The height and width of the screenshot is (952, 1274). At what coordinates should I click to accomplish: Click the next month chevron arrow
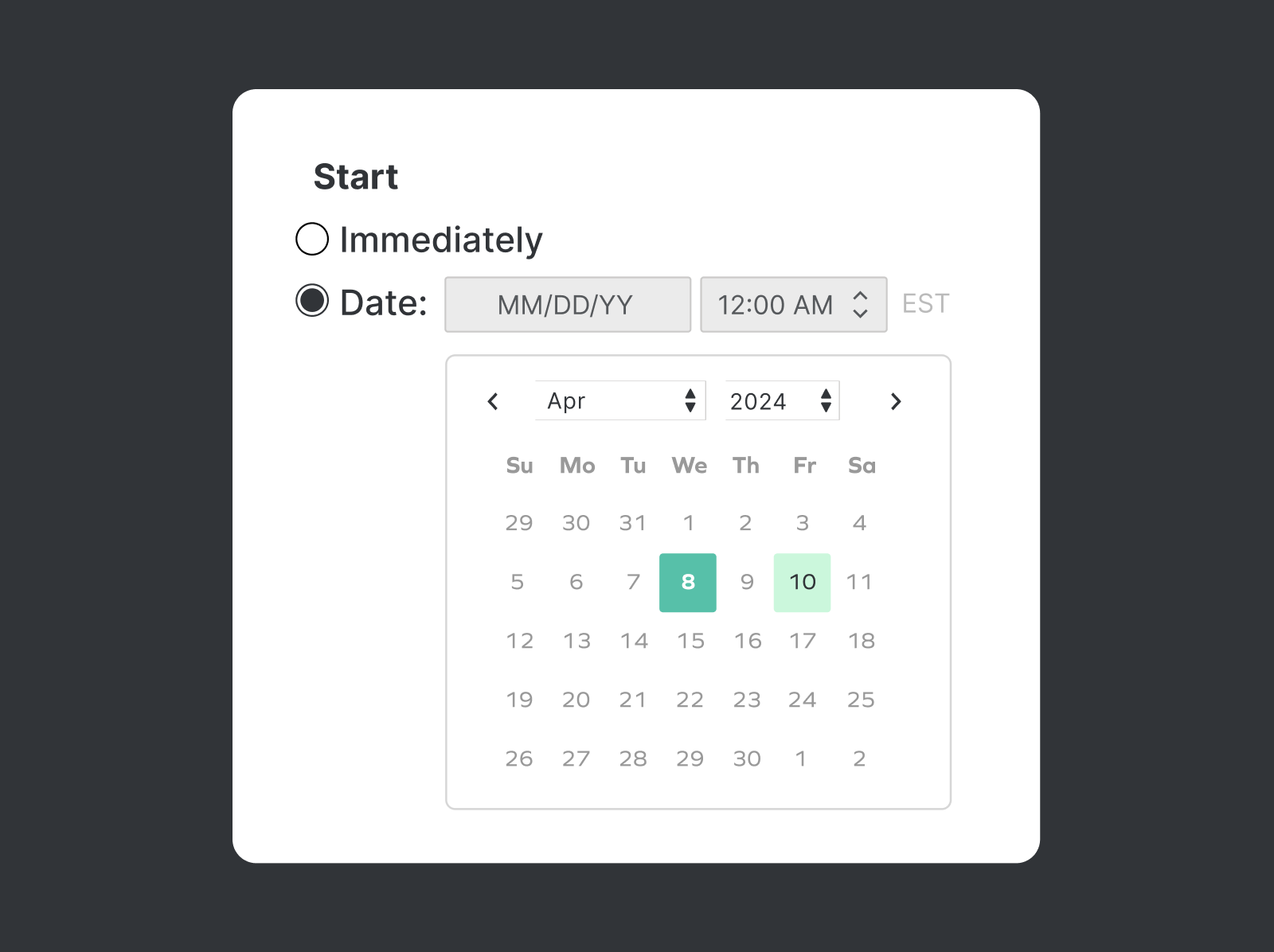tap(896, 402)
